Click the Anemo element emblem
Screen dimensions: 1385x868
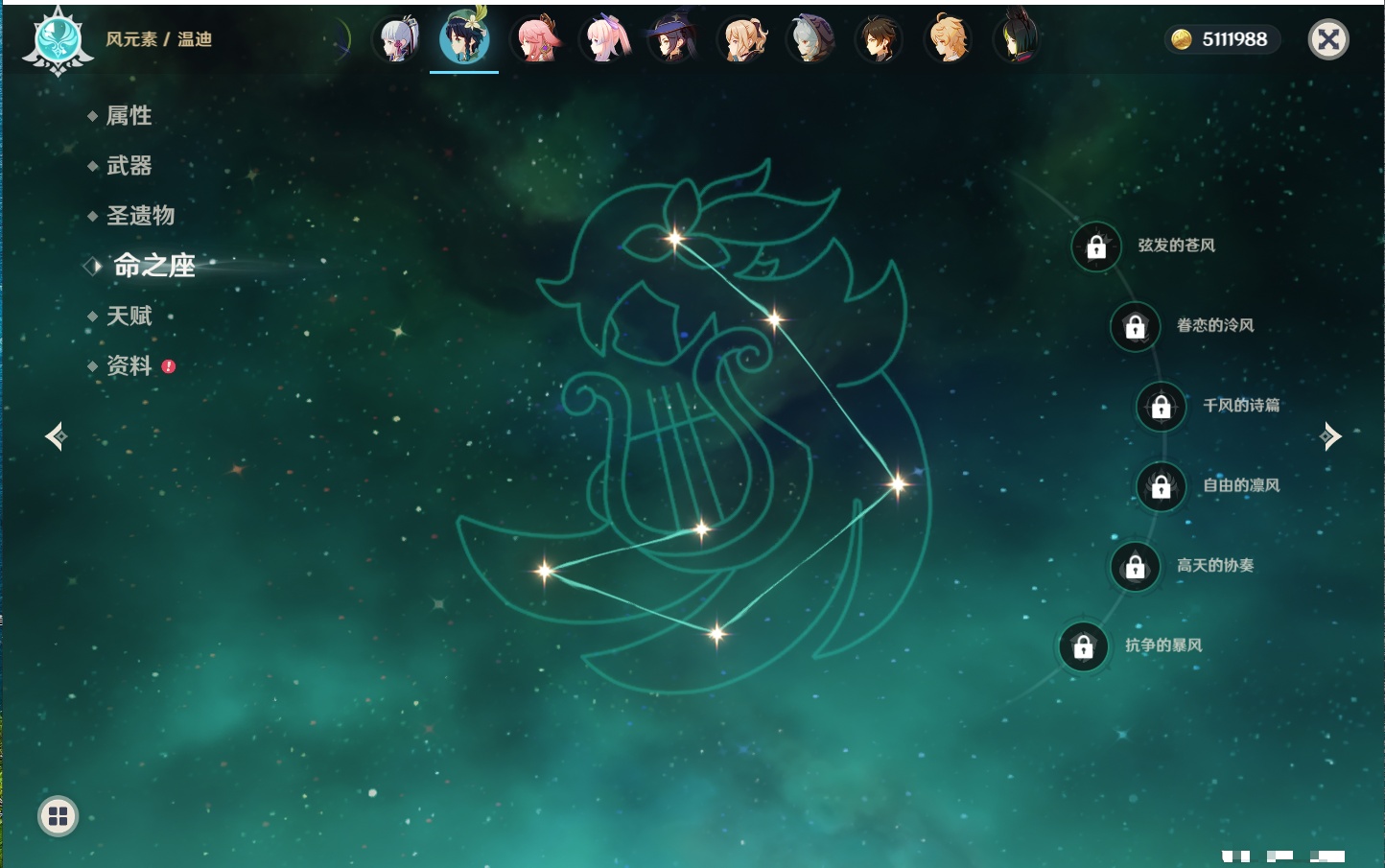click(x=58, y=40)
